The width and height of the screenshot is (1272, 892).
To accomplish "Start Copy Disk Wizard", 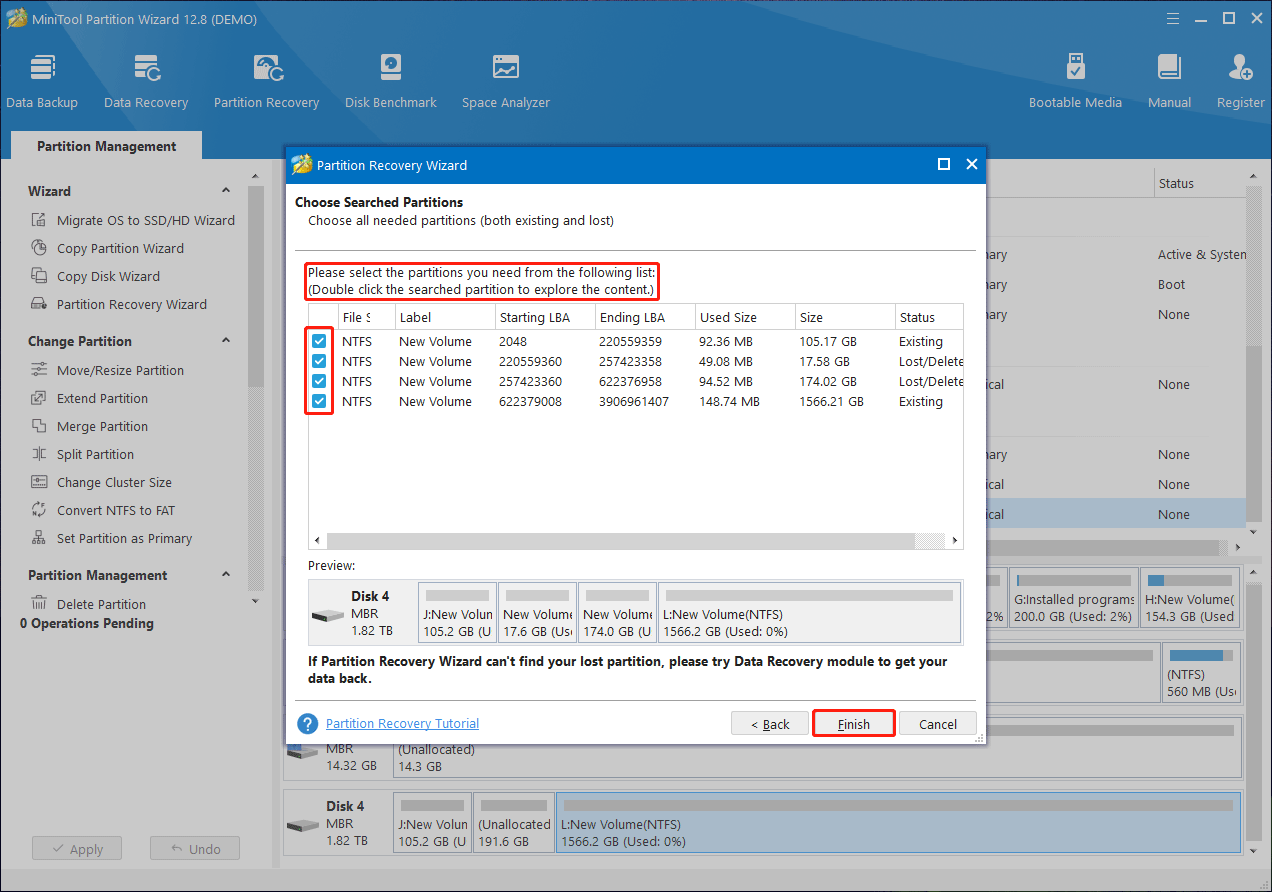I will pos(108,276).
